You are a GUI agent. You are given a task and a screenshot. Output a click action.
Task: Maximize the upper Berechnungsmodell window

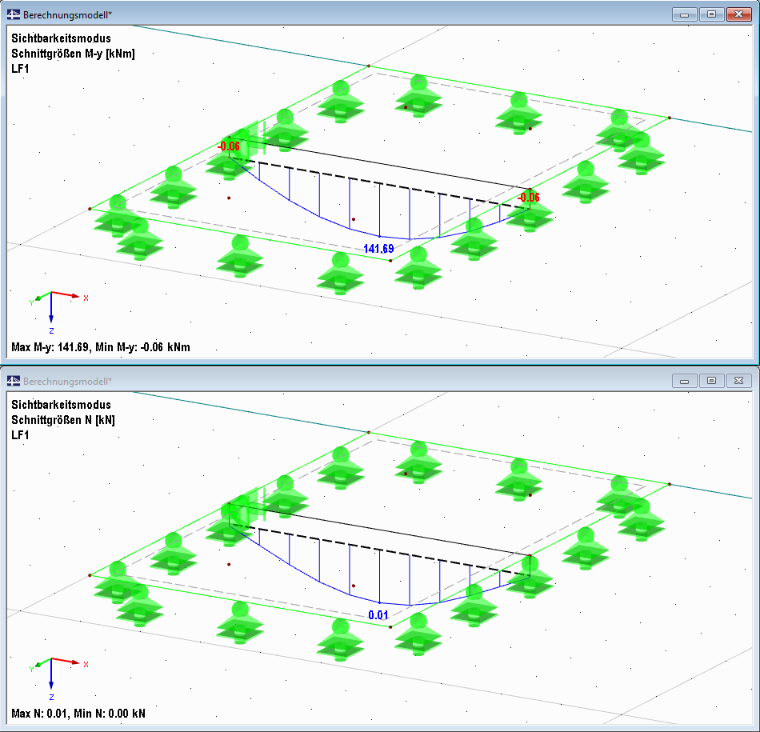point(711,15)
